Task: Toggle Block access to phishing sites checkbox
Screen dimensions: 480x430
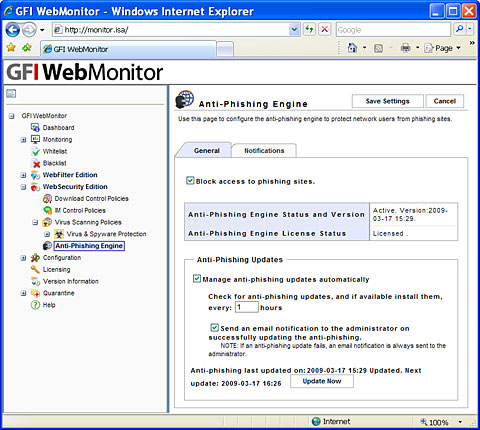Action: click(190, 181)
